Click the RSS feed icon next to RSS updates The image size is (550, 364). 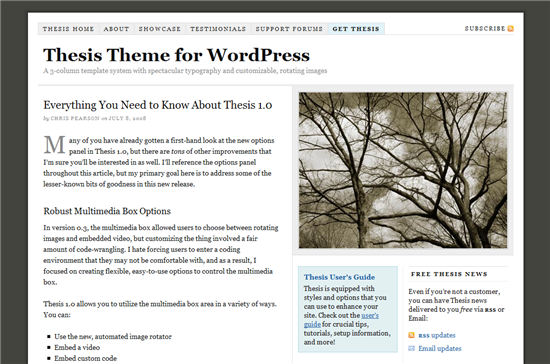coord(411,335)
